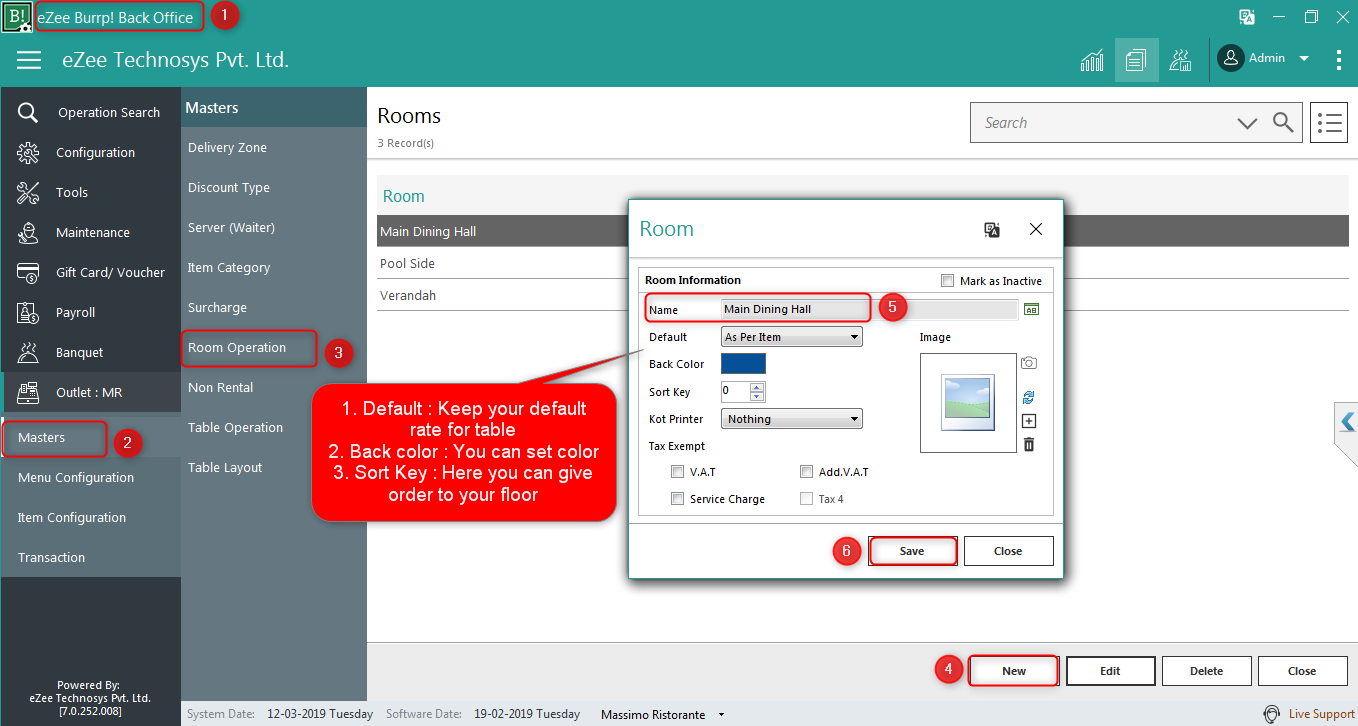Click Close button in Room dialog
This screenshot has height=726, width=1358.
(x=1008, y=551)
